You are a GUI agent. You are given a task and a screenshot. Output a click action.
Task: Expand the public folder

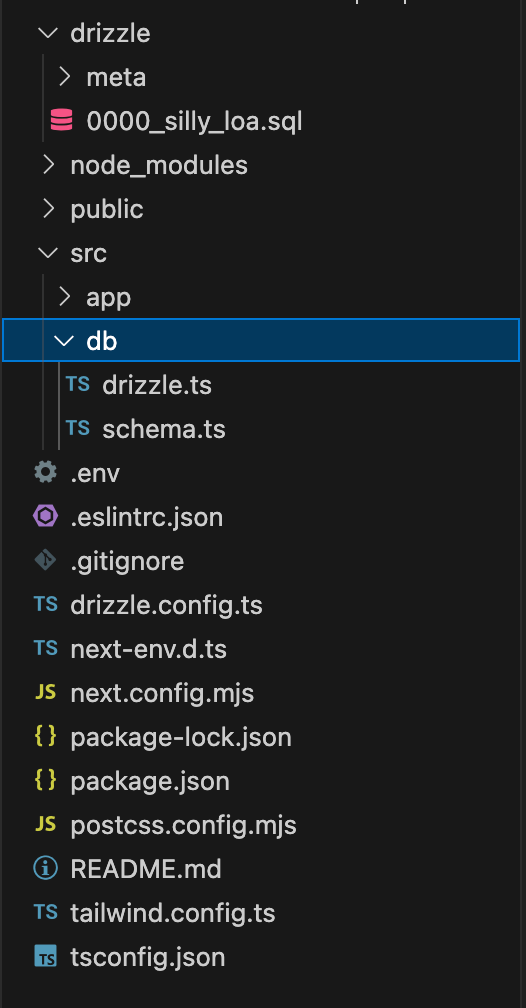click(48, 209)
